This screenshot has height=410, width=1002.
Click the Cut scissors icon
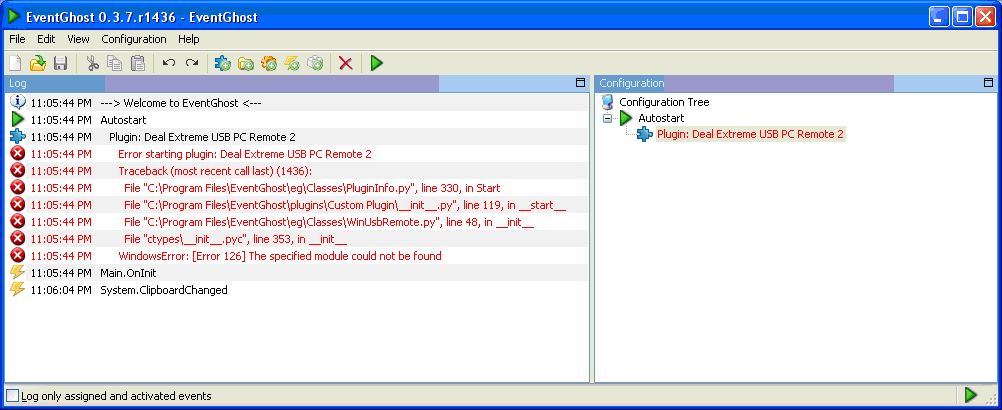coord(92,63)
